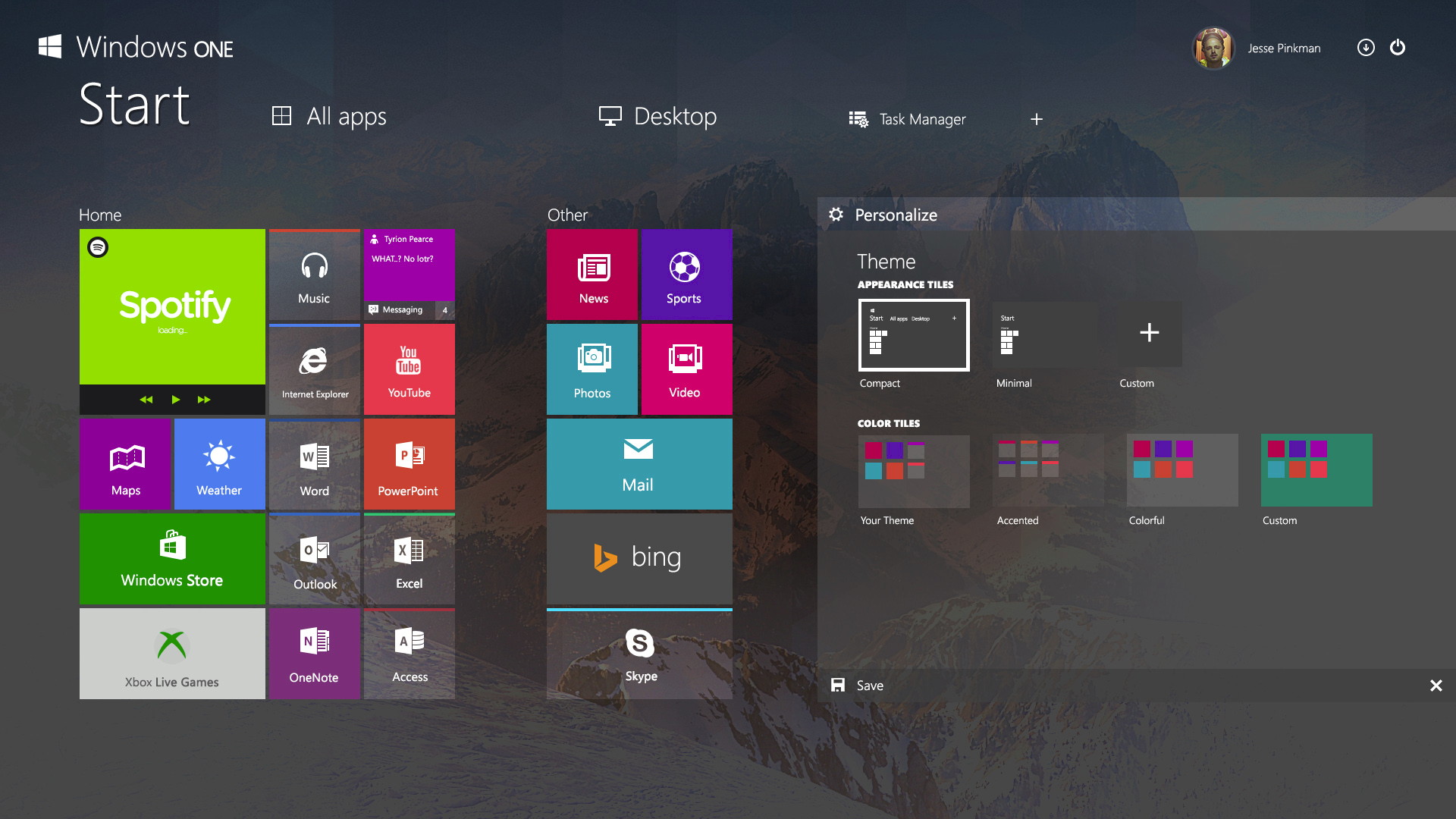Choose Accented color tiles
Viewport: 1456px width, 819px height.
point(1048,471)
